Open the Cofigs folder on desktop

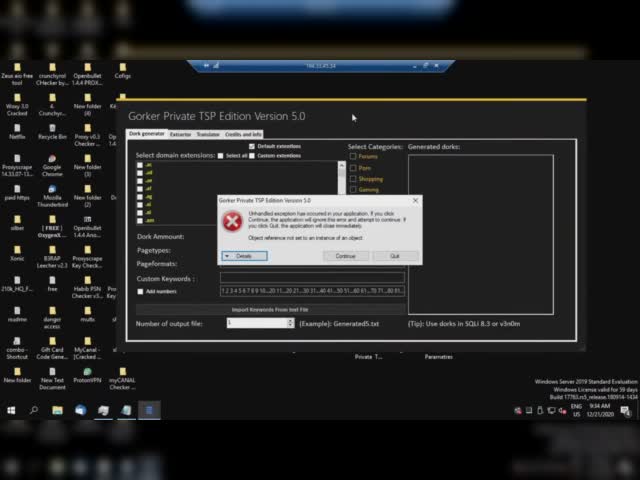122,71
